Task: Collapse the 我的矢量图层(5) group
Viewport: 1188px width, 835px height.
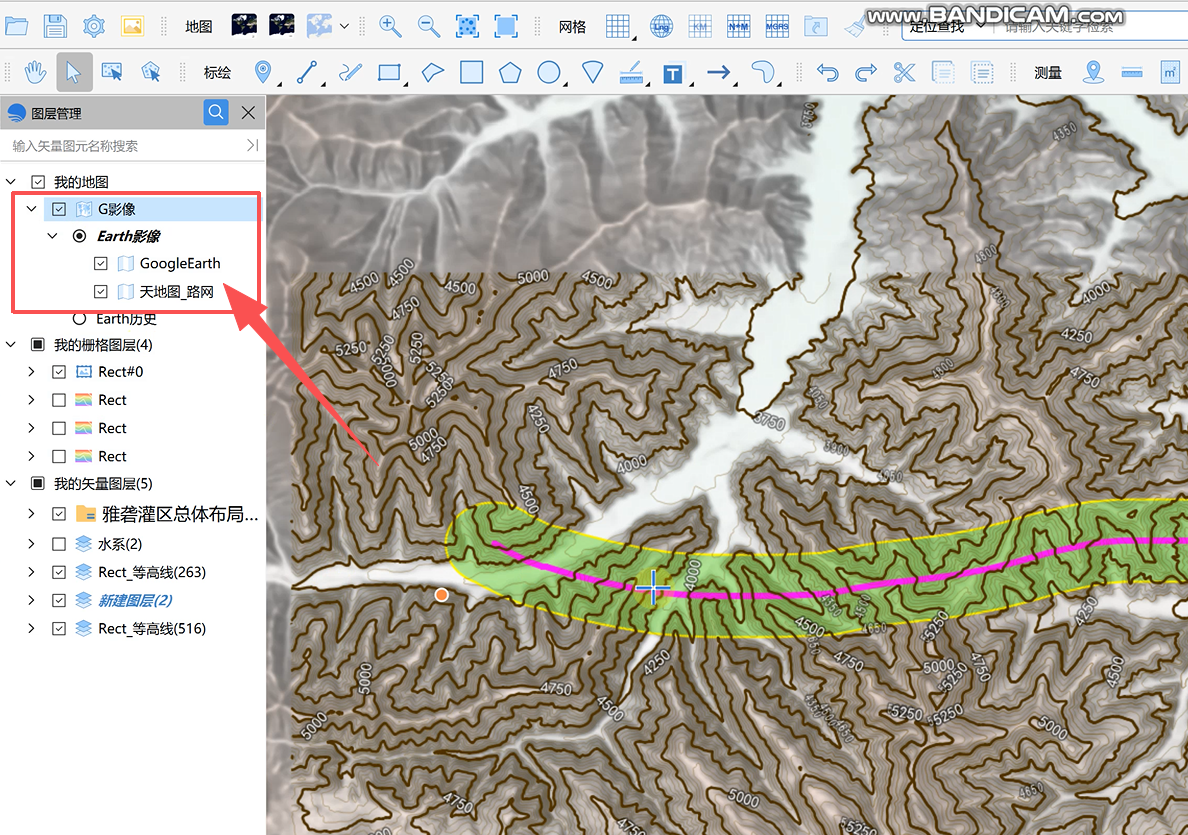Action: (11, 483)
